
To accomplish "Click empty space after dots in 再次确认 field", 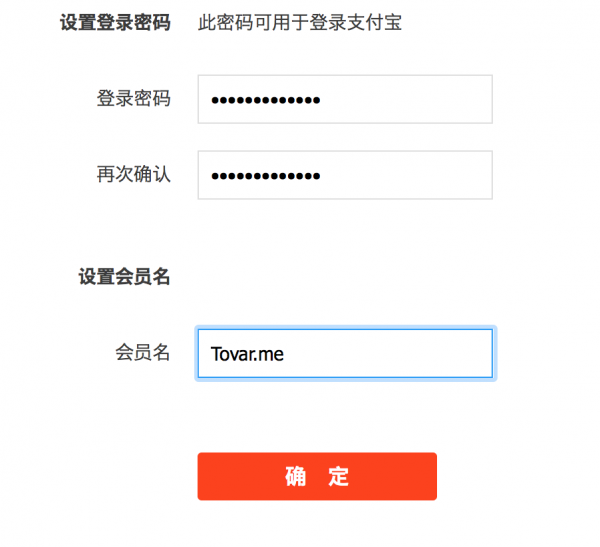I will [406, 175].
